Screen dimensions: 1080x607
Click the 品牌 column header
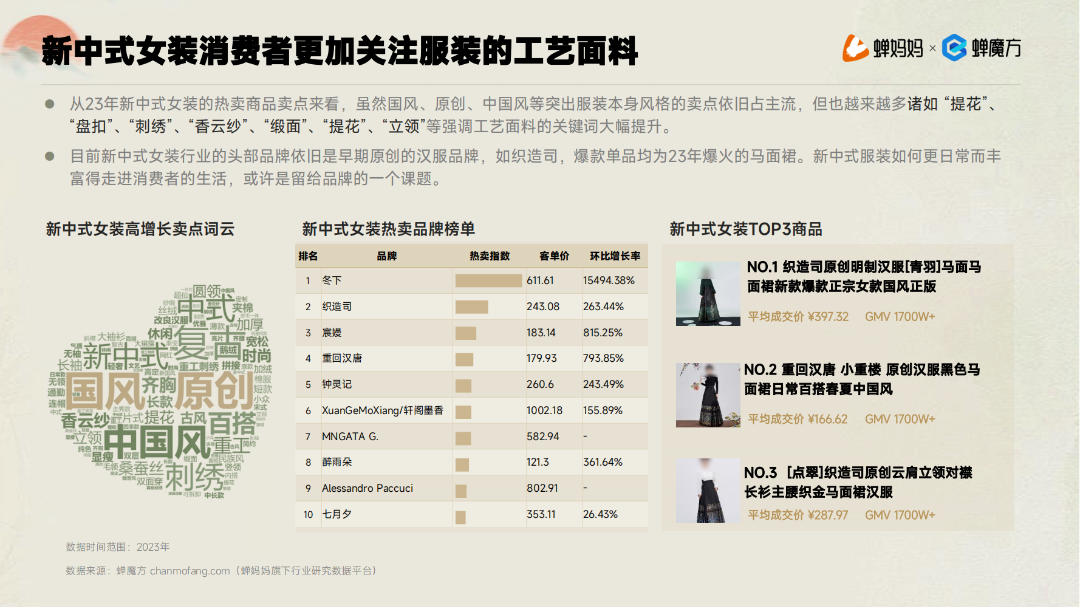click(386, 256)
